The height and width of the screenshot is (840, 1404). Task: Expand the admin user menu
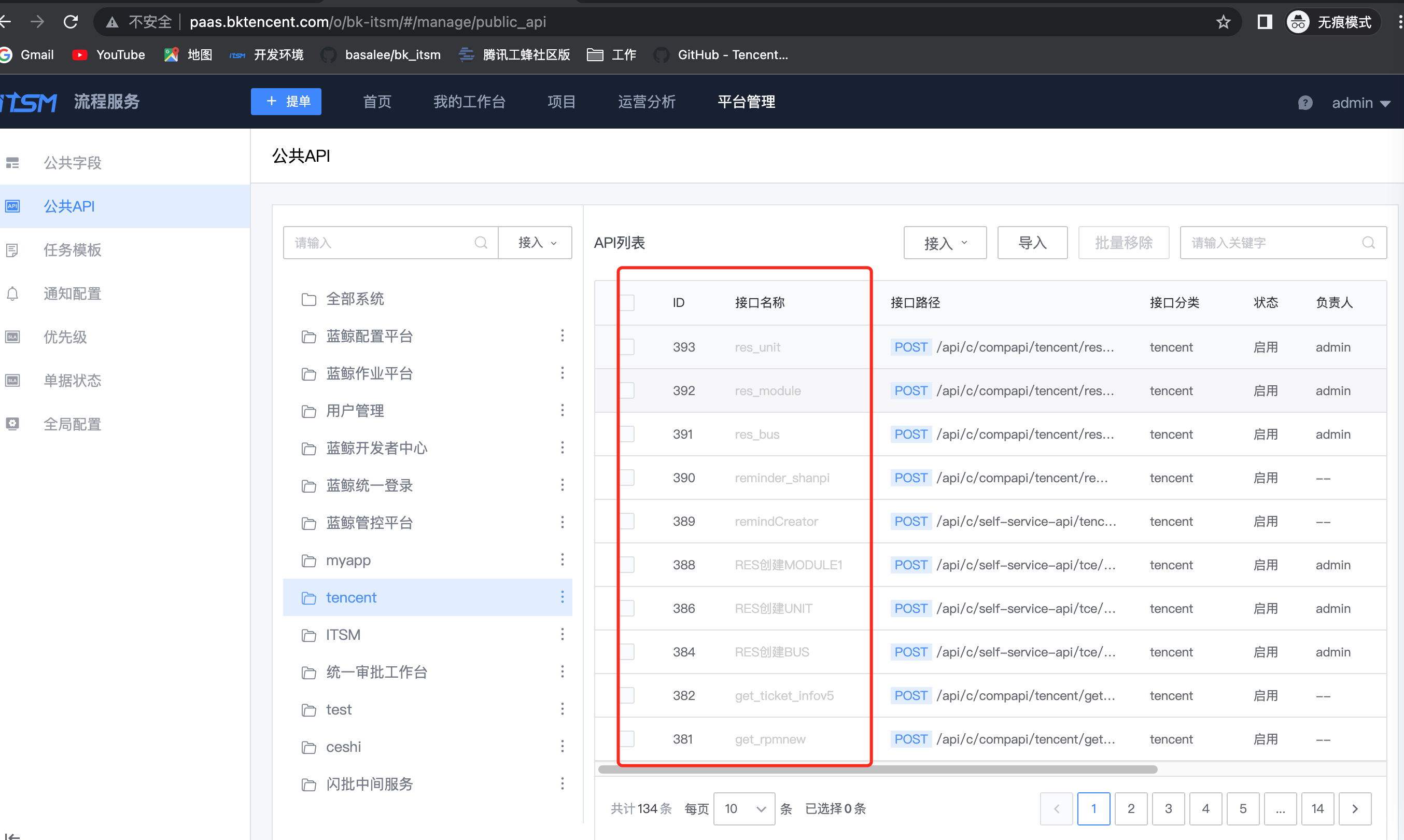1360,103
